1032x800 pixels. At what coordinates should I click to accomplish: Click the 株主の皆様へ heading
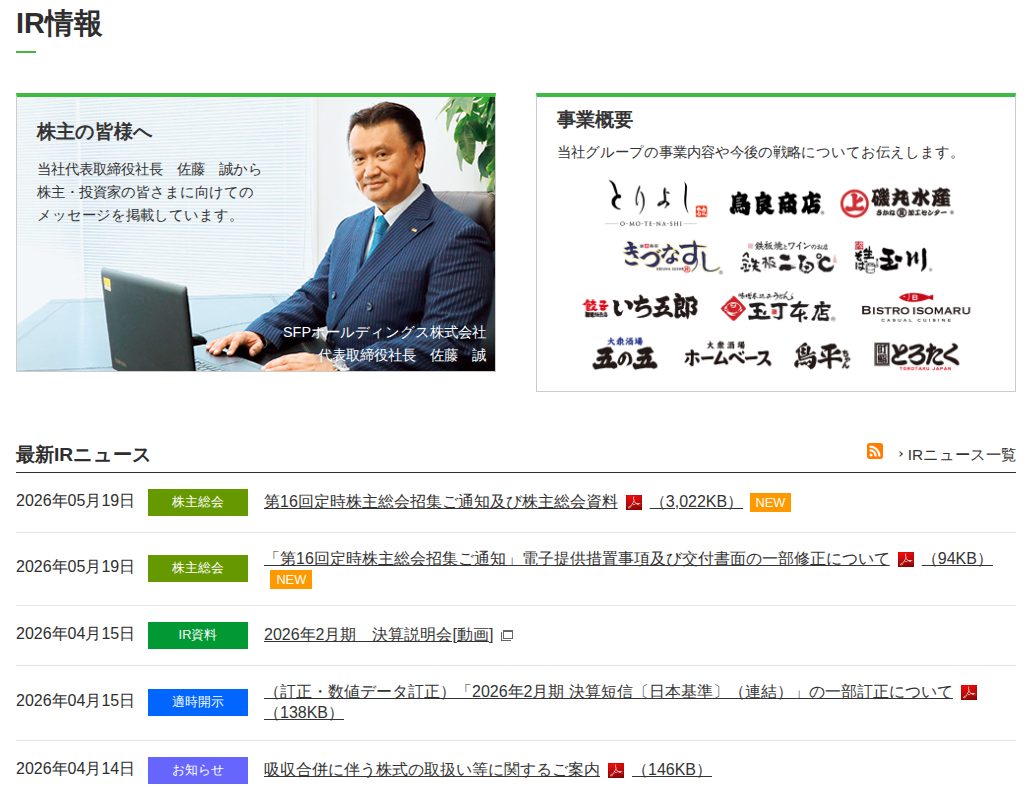coord(95,132)
